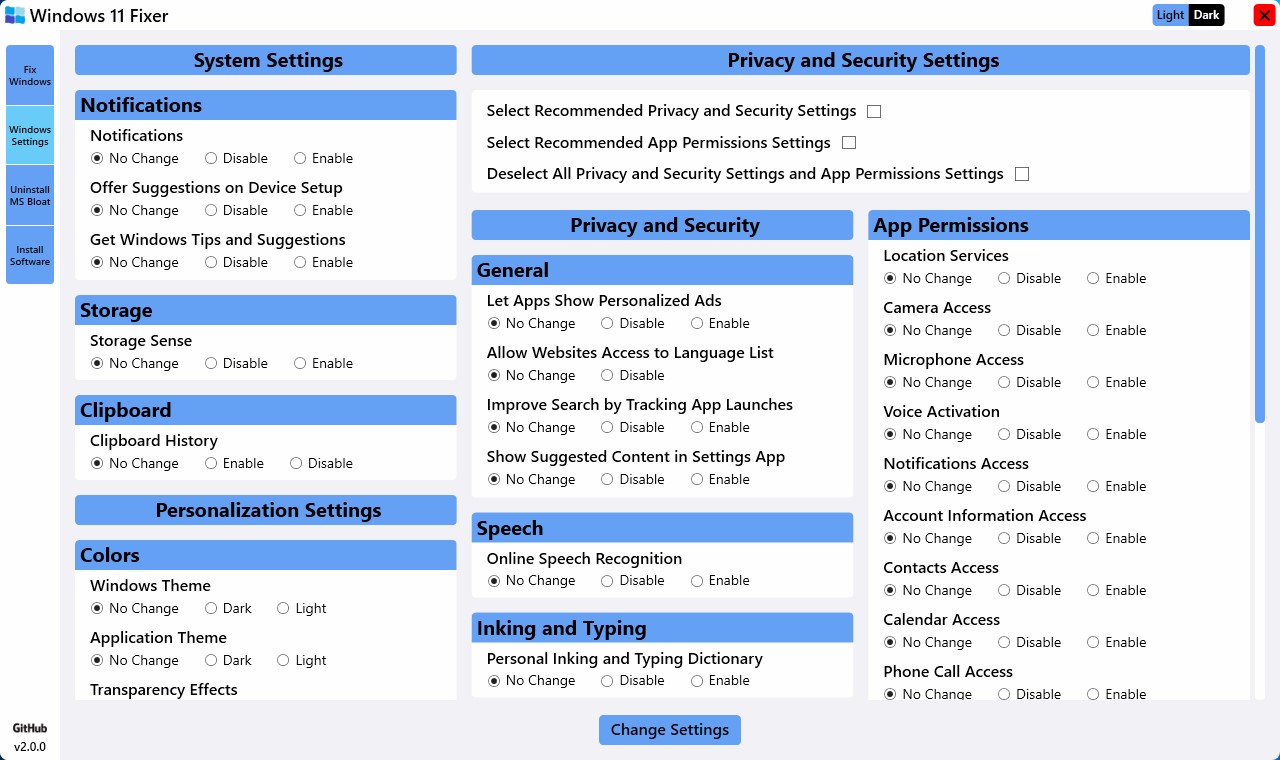Enable Get Windows Tips and Suggestions
This screenshot has width=1280, height=760.
tap(299, 262)
